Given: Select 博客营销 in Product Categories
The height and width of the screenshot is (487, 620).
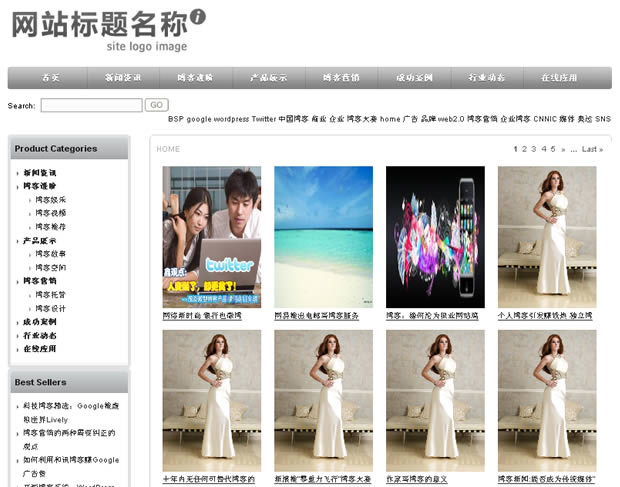Looking at the screenshot, I should (40, 281).
